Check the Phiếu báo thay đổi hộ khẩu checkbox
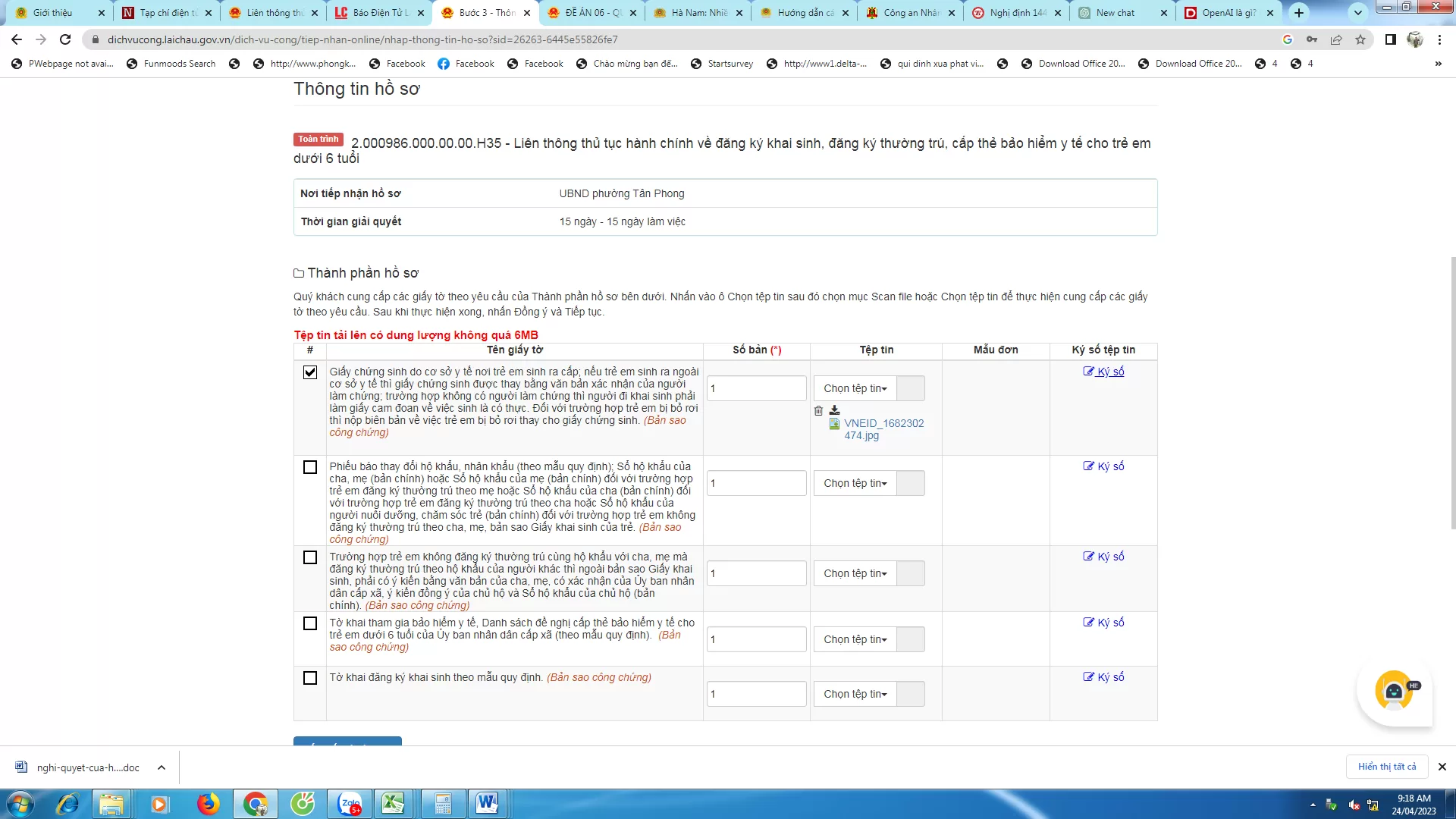The height and width of the screenshot is (819, 1456). coord(310,467)
